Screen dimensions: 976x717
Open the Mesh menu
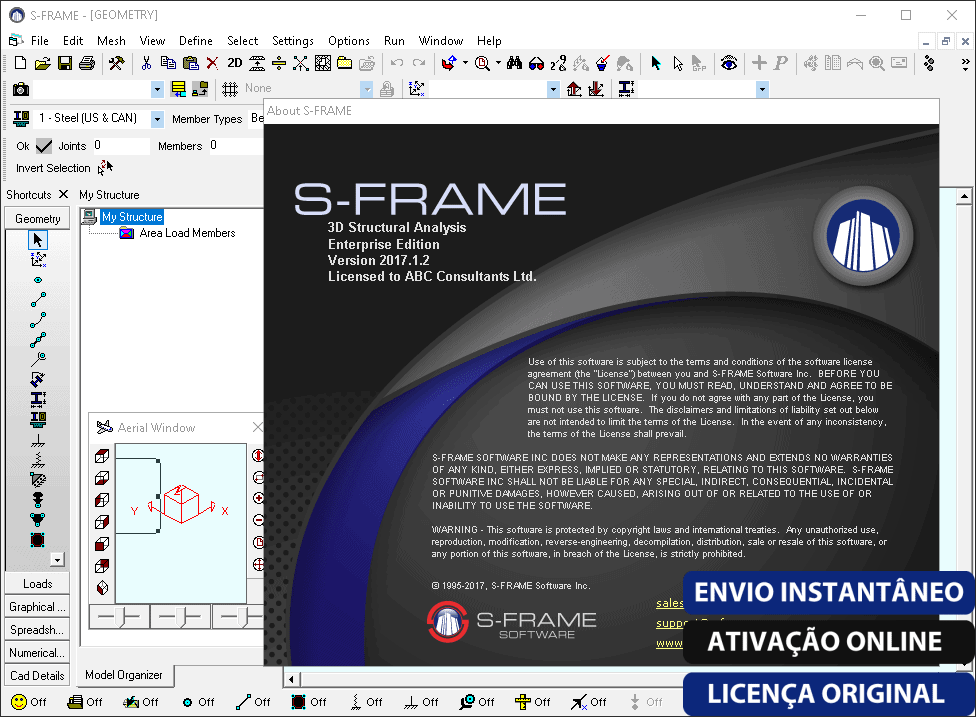click(x=111, y=41)
